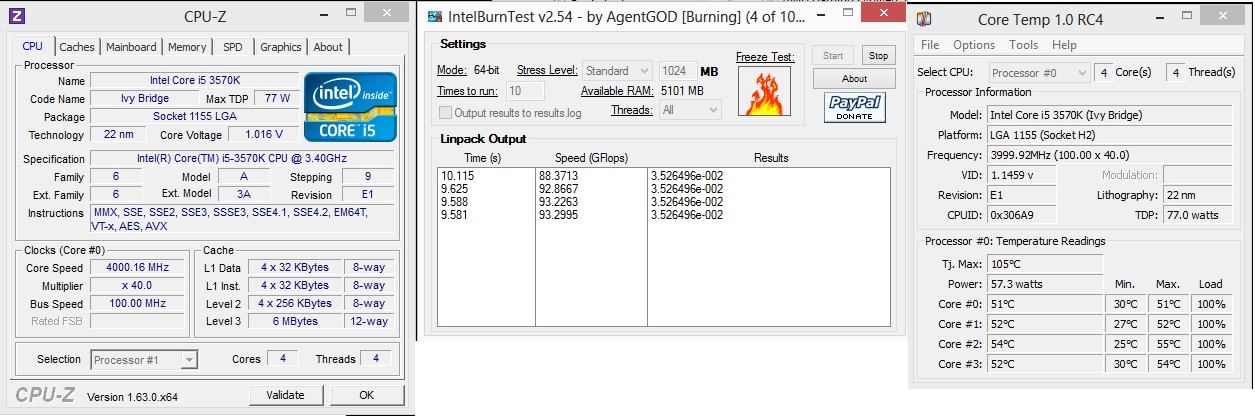Click the Core Speed 4000.16 MHz value

tap(138, 267)
